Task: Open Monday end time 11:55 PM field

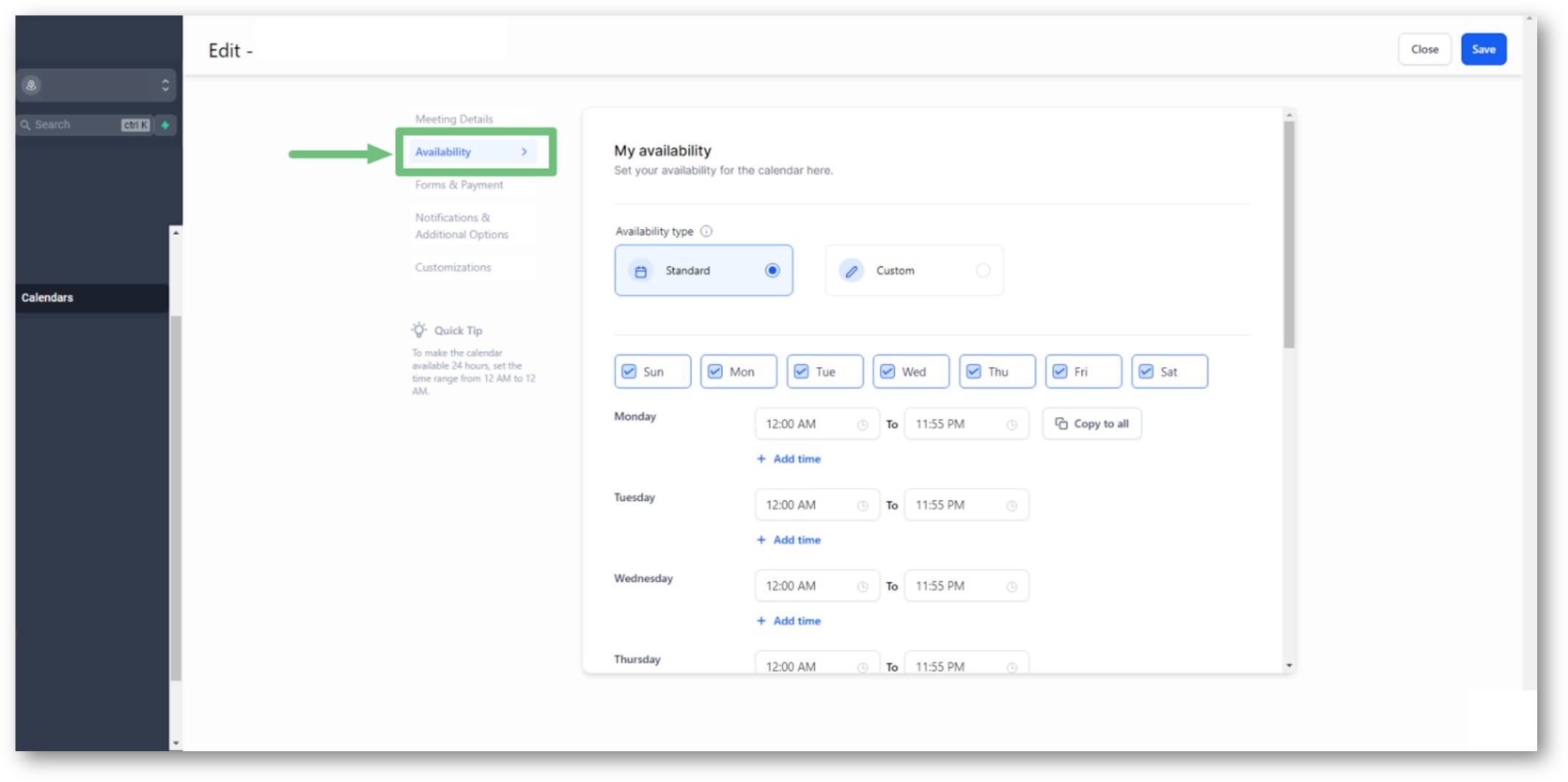Action: (x=966, y=424)
